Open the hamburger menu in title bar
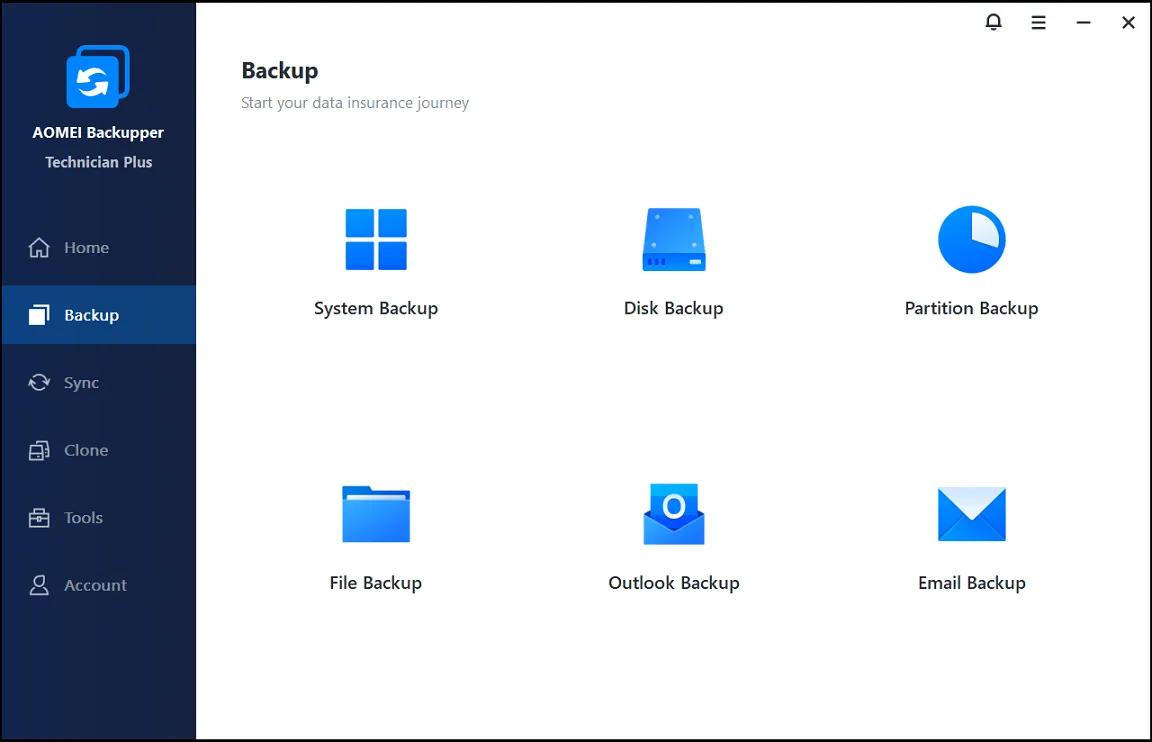The image size is (1152, 742). point(1039,22)
